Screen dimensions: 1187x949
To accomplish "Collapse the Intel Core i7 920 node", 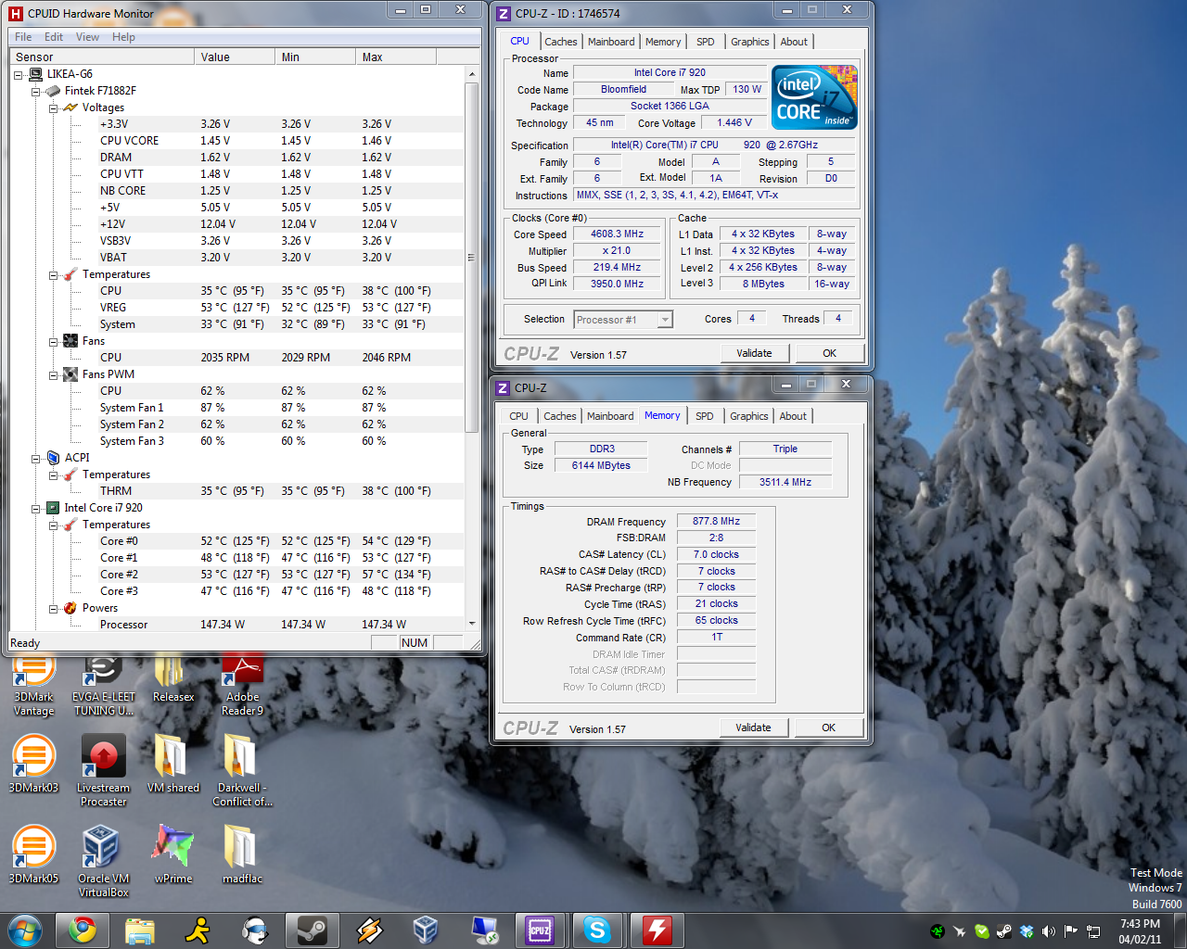I will tap(36, 509).
